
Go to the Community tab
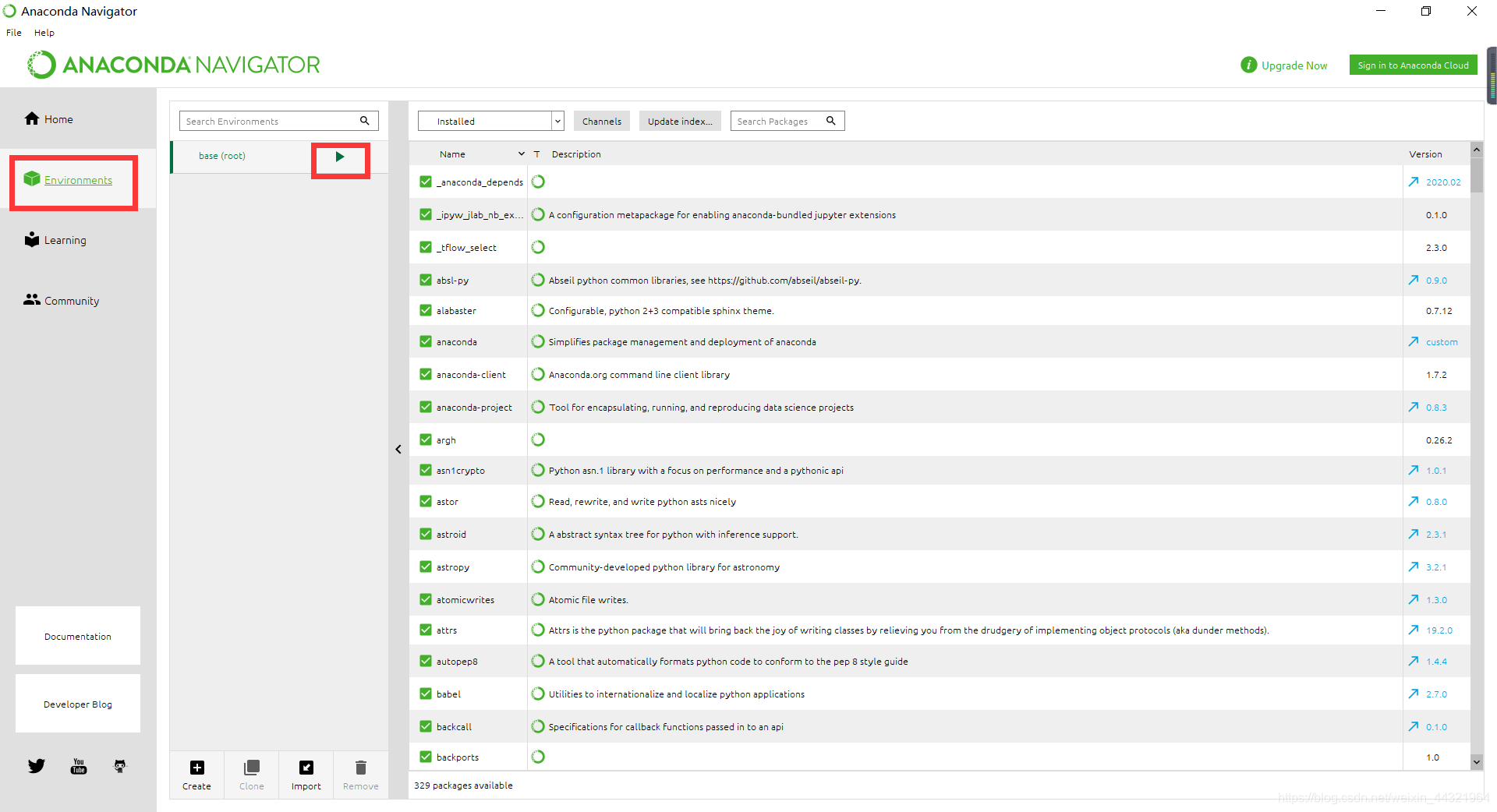[72, 301]
